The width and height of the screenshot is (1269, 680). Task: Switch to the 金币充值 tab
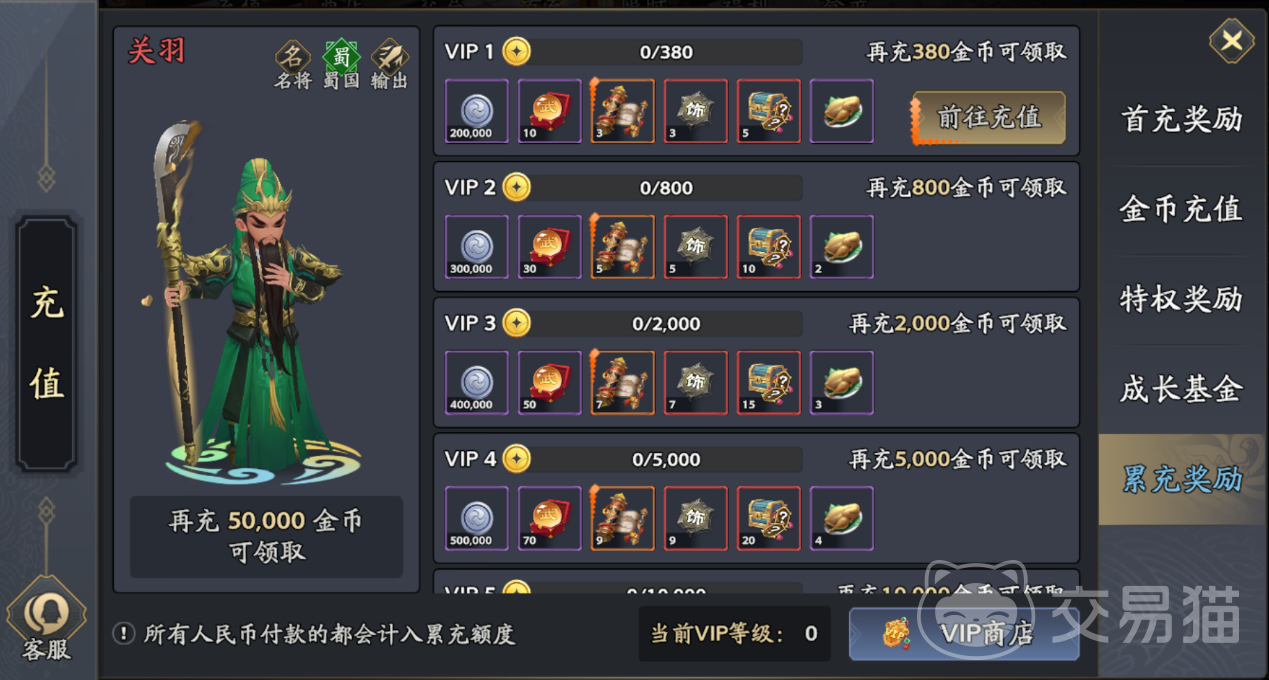1181,209
